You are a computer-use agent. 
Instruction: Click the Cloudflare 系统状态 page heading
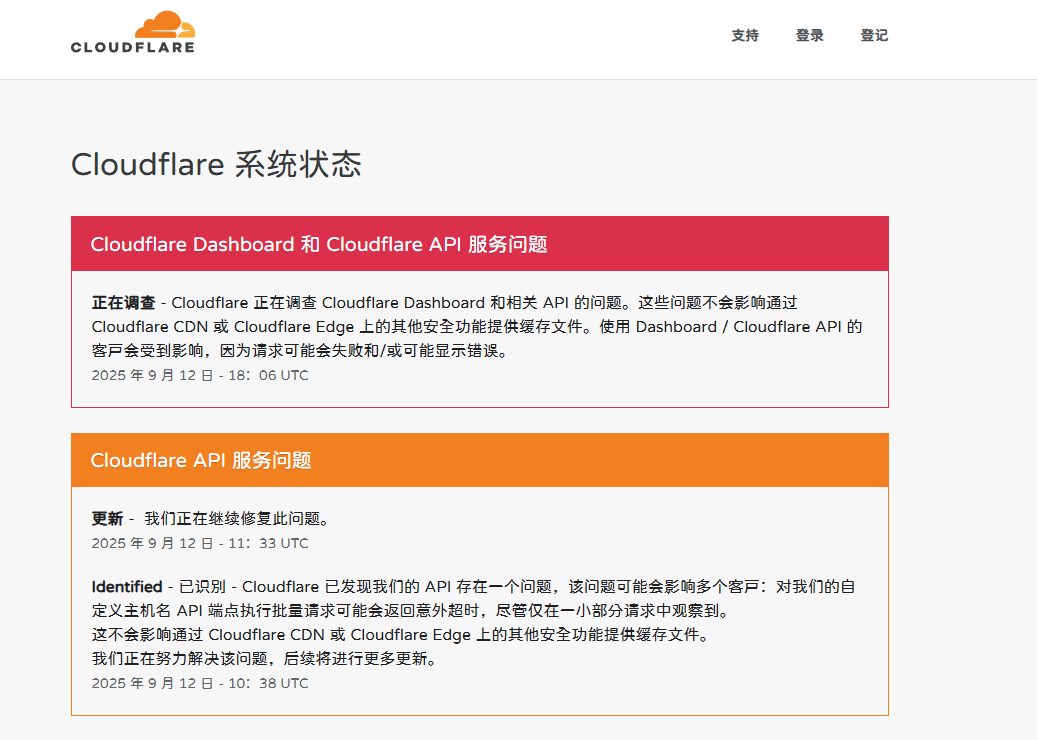[216, 165]
